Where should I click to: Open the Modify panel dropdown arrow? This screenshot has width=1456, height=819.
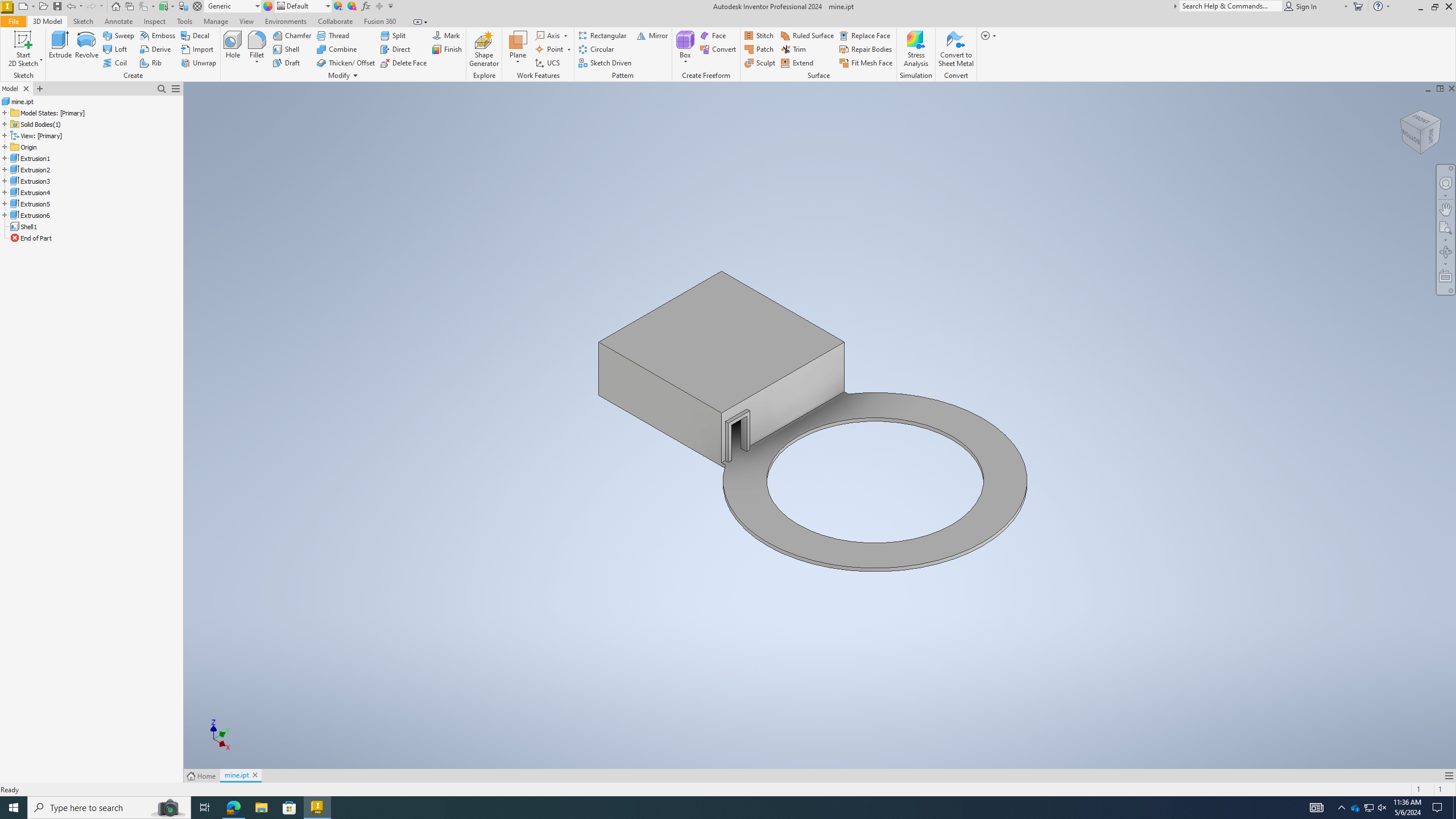click(355, 76)
